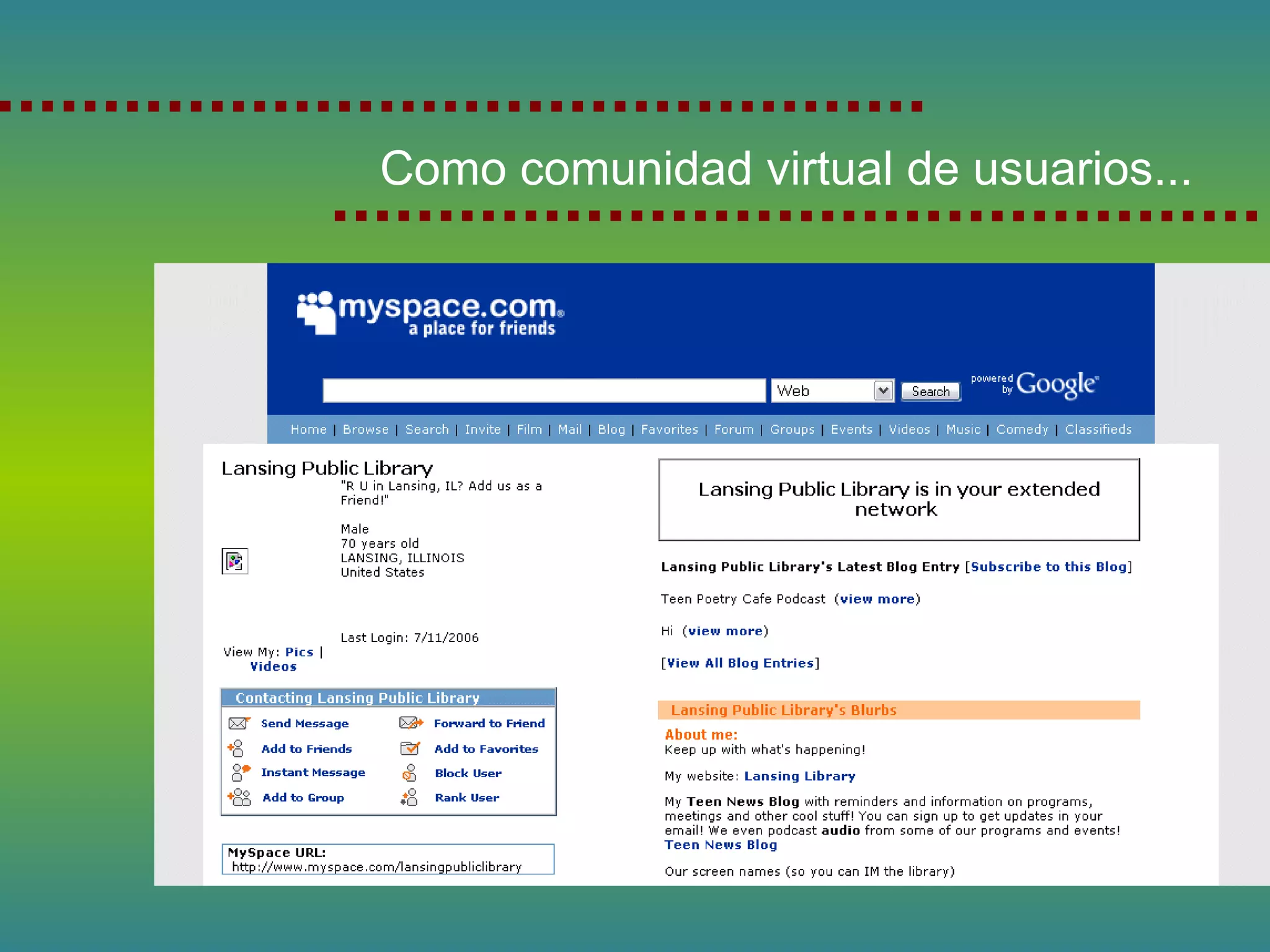The width and height of the screenshot is (1270, 952).
Task: Click the Add to Friends person icon
Action: click(x=236, y=749)
